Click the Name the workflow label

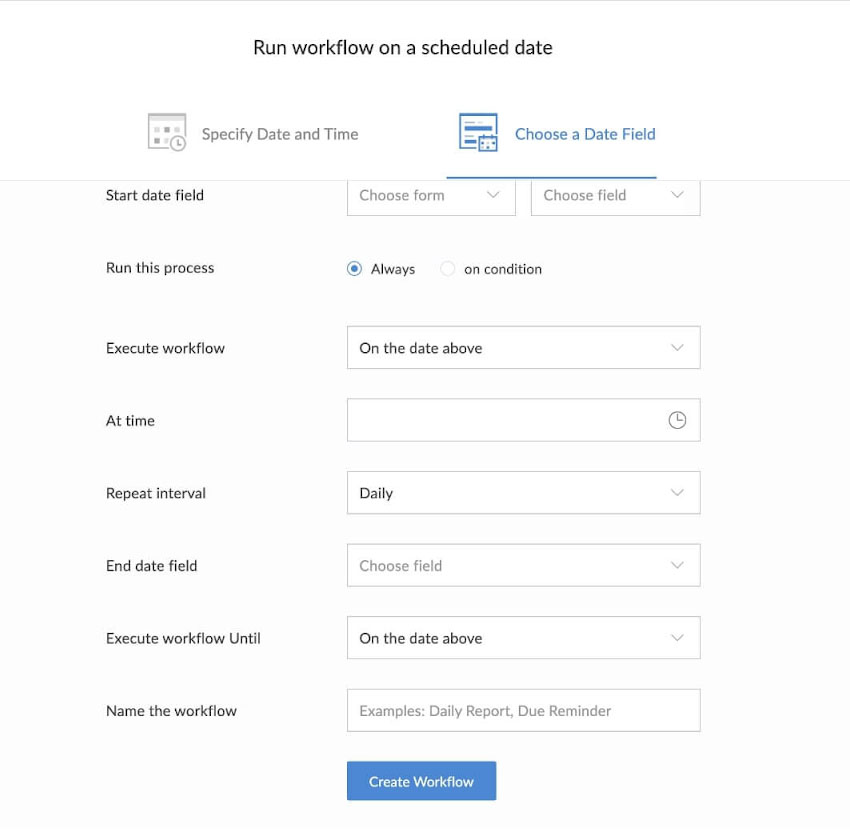click(171, 711)
